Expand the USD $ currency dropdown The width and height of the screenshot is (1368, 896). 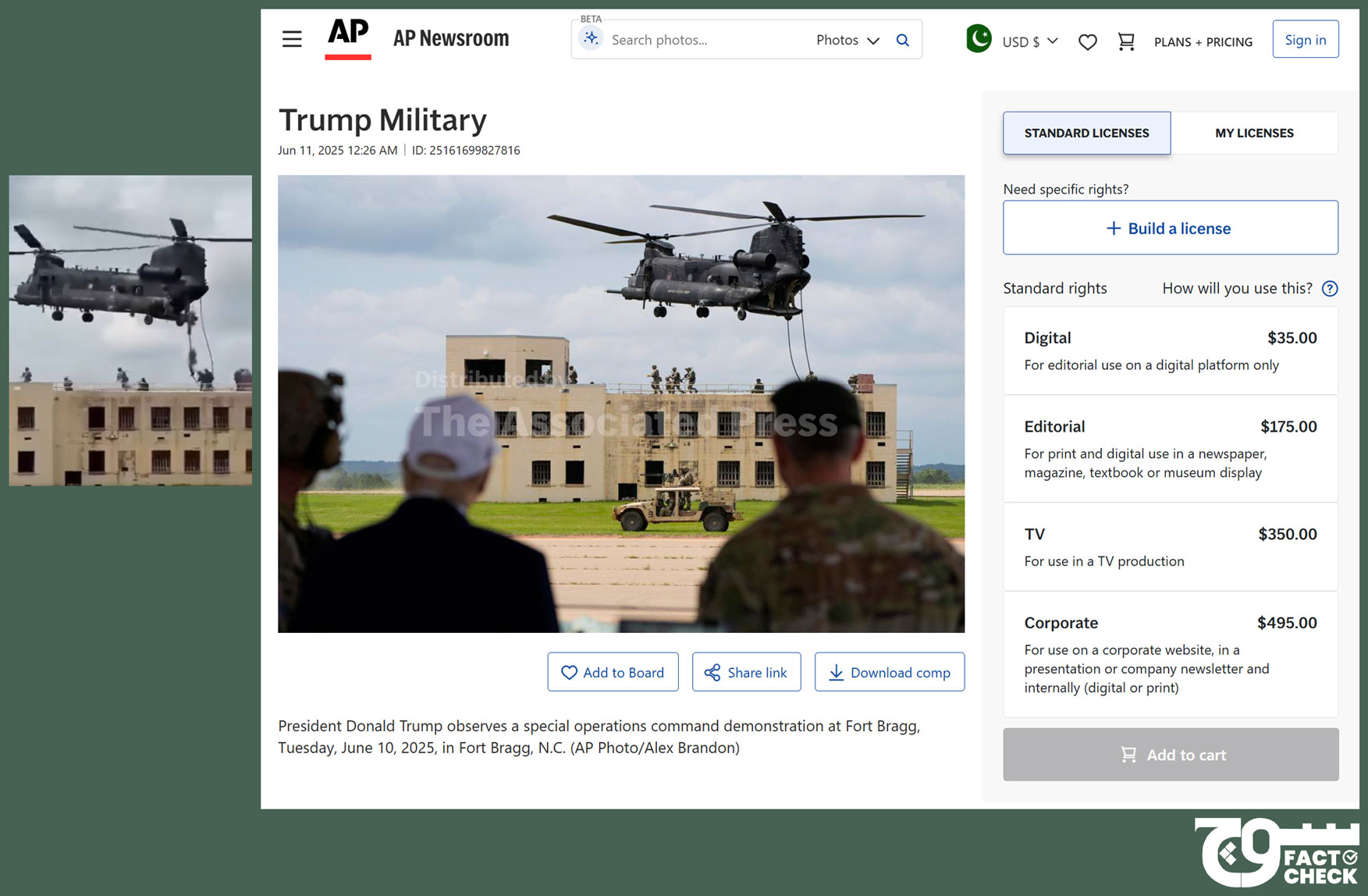[1030, 41]
